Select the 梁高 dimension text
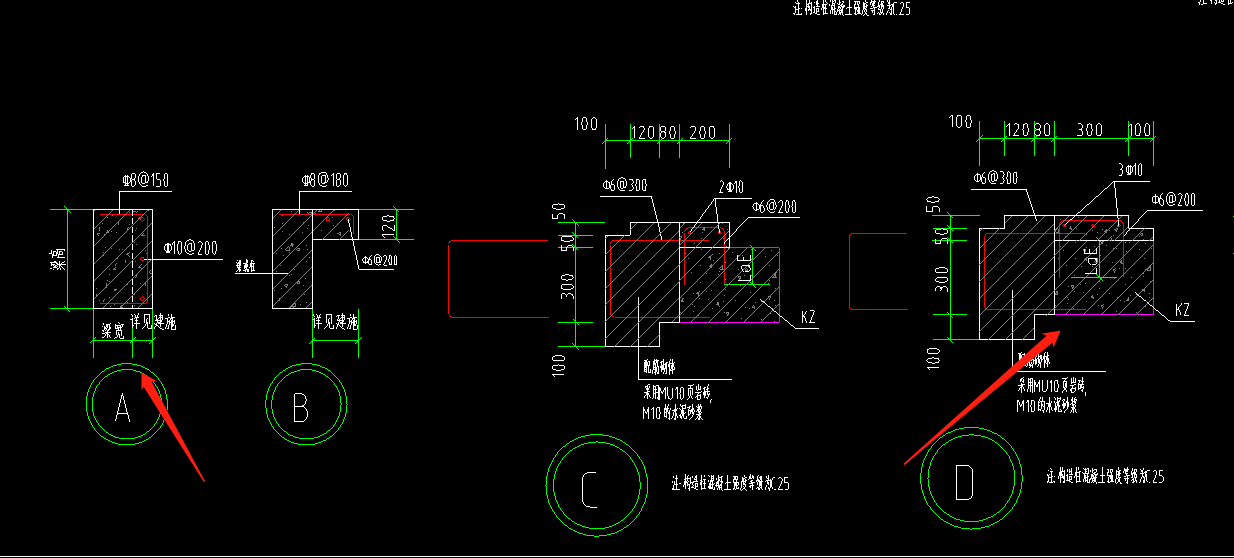 tap(59, 261)
